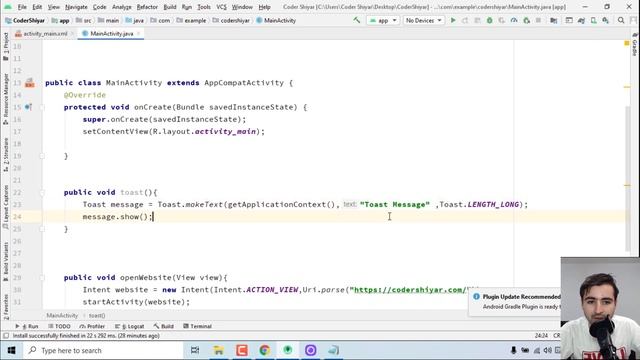Open File Explorer from the taskbar
The width and height of the screenshot is (640, 360).
[x=218, y=350]
